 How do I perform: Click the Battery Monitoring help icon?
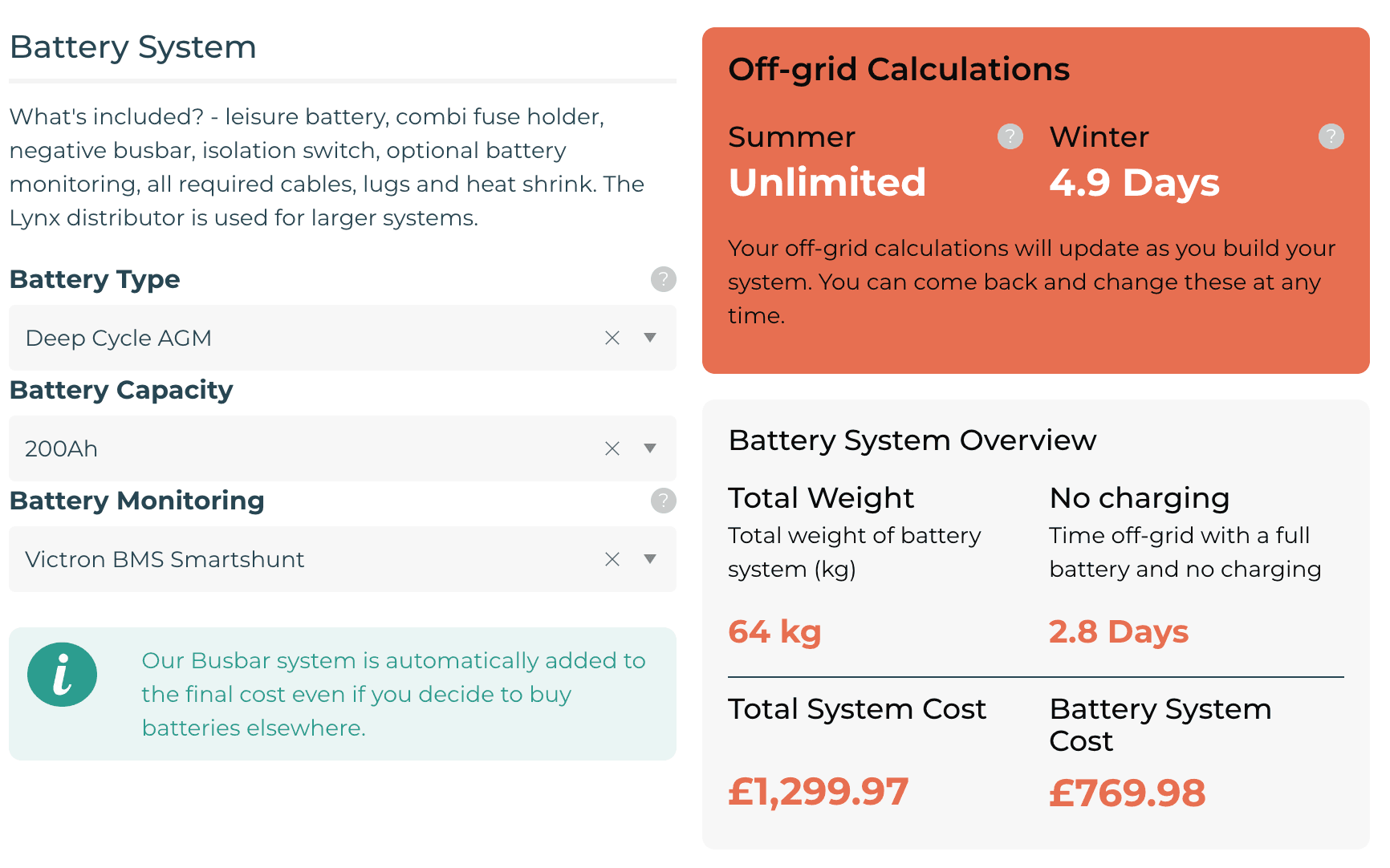[x=663, y=501]
